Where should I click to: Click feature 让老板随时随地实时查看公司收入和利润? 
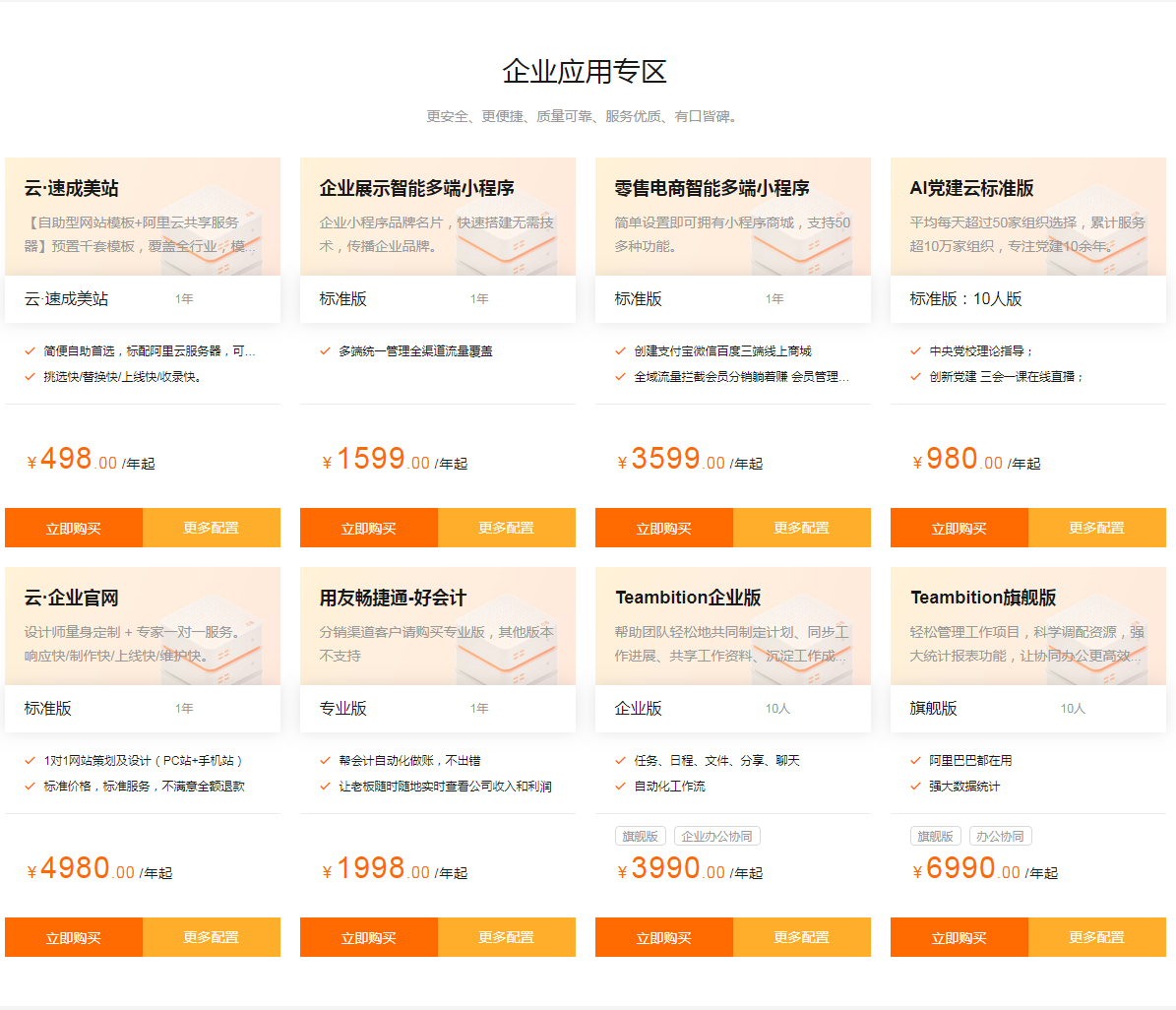(446, 787)
